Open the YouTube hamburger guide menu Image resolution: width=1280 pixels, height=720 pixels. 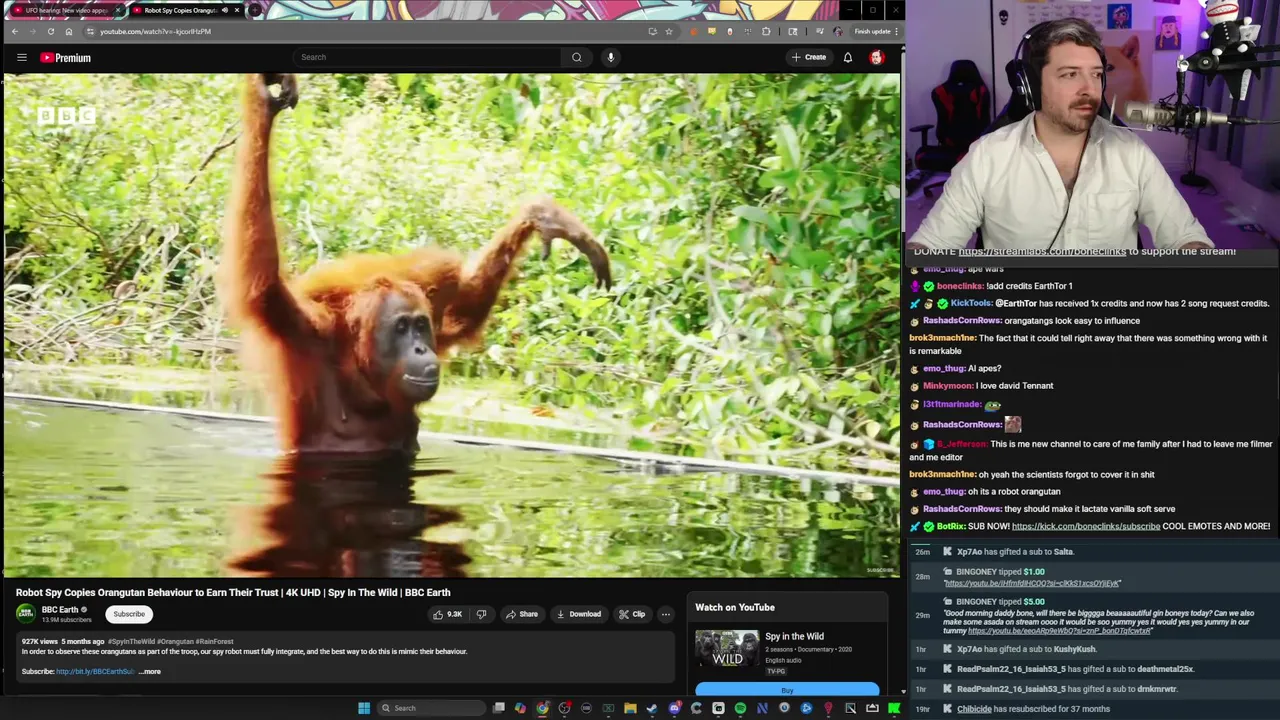(x=21, y=57)
